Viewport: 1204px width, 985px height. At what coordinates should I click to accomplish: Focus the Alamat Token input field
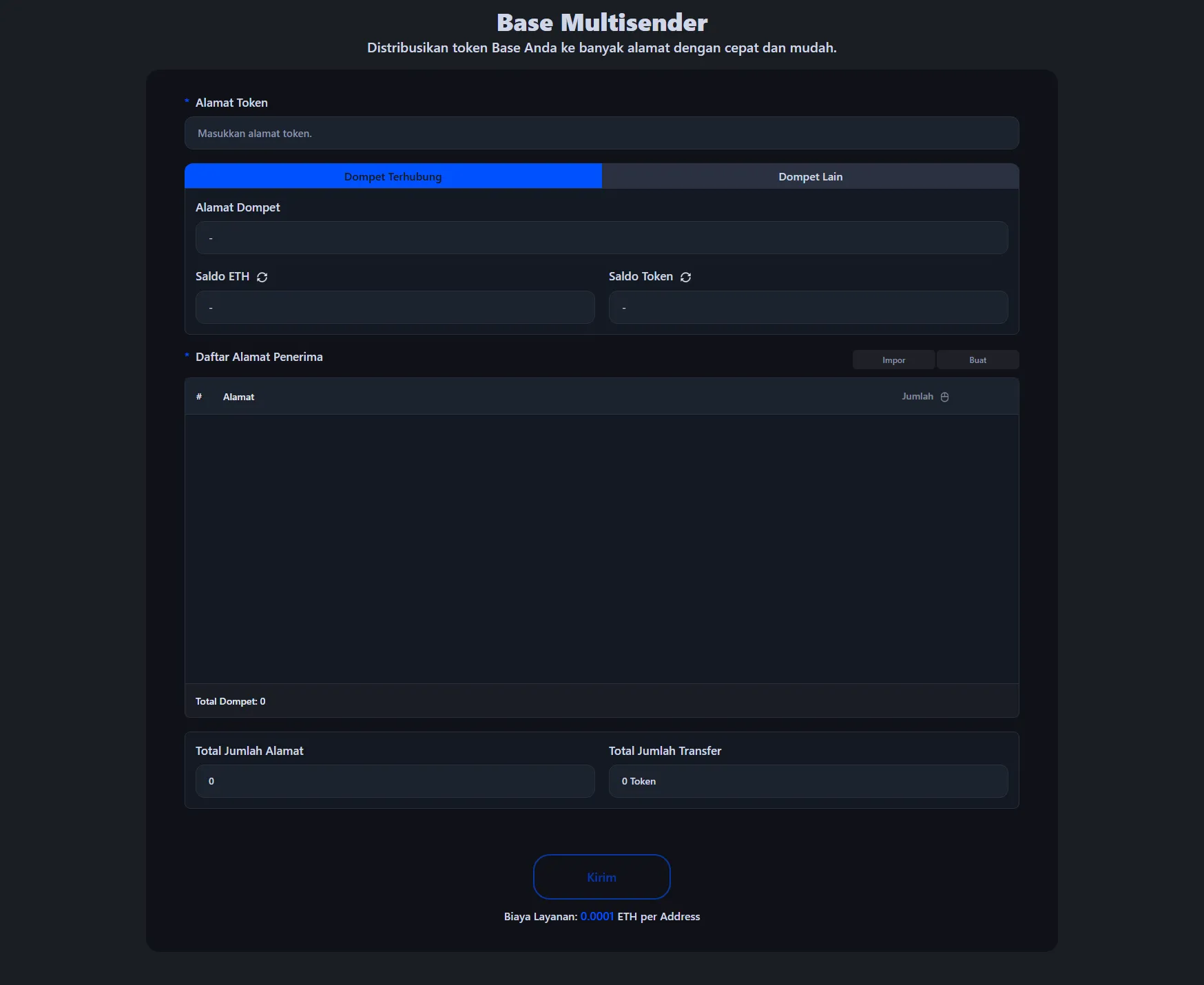point(601,133)
